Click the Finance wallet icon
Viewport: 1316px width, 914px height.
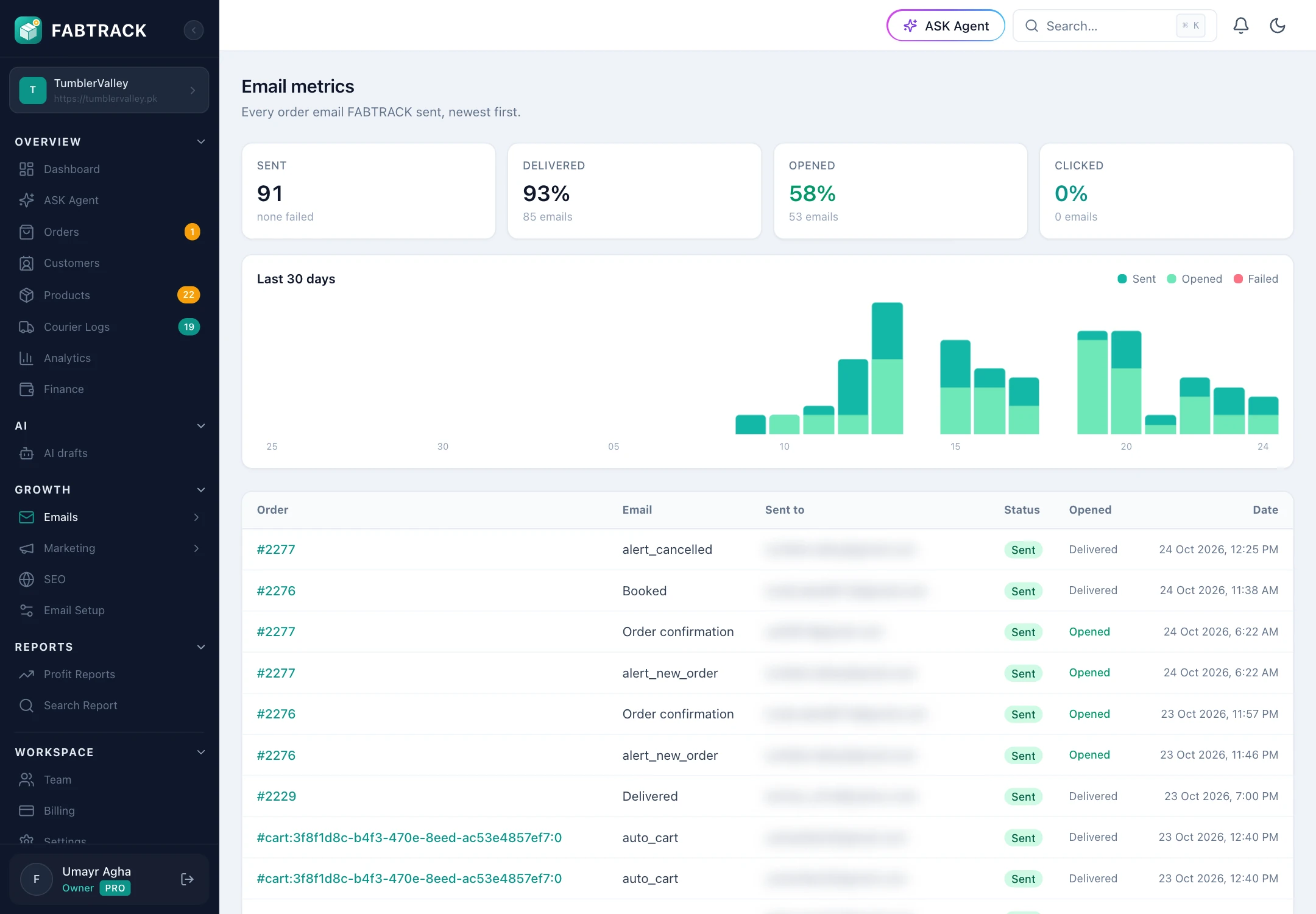click(26, 389)
